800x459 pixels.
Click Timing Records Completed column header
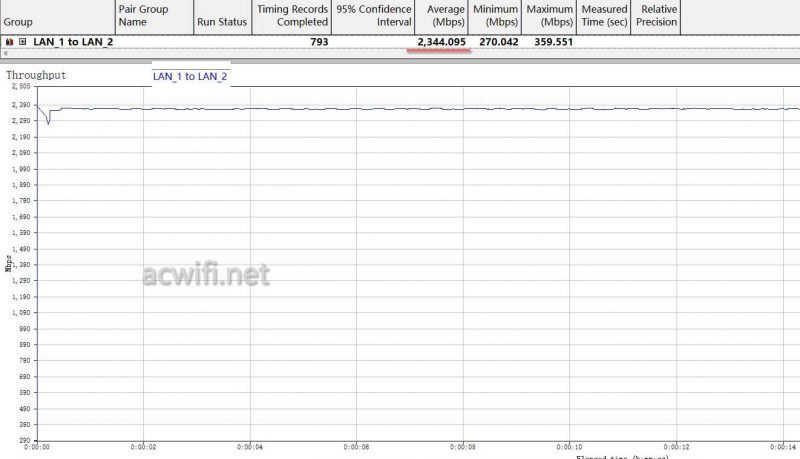click(292, 16)
